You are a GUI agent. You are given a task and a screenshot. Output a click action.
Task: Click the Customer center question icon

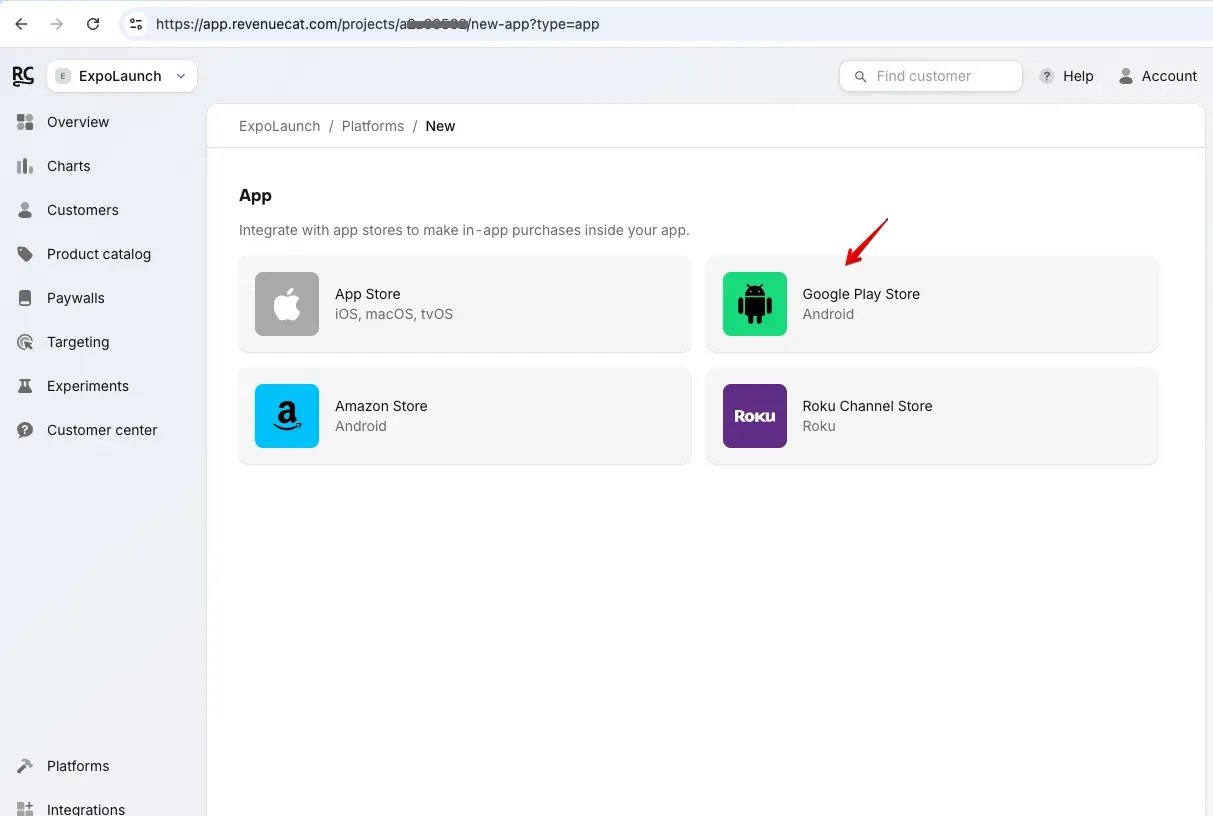coord(26,430)
